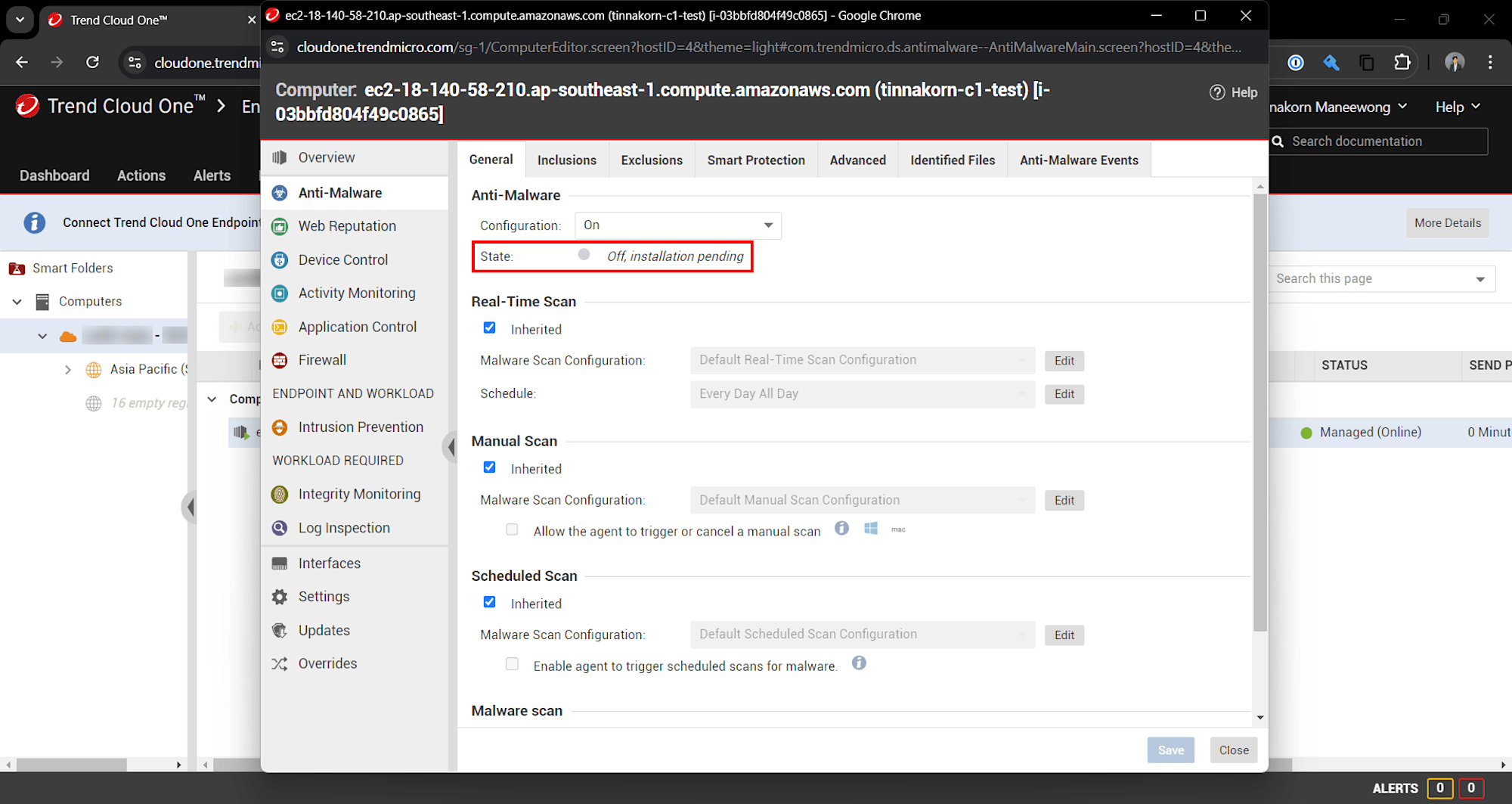This screenshot has width=1512, height=804.
Task: Uncheck Inherited under Manual Scan
Action: [x=490, y=467]
